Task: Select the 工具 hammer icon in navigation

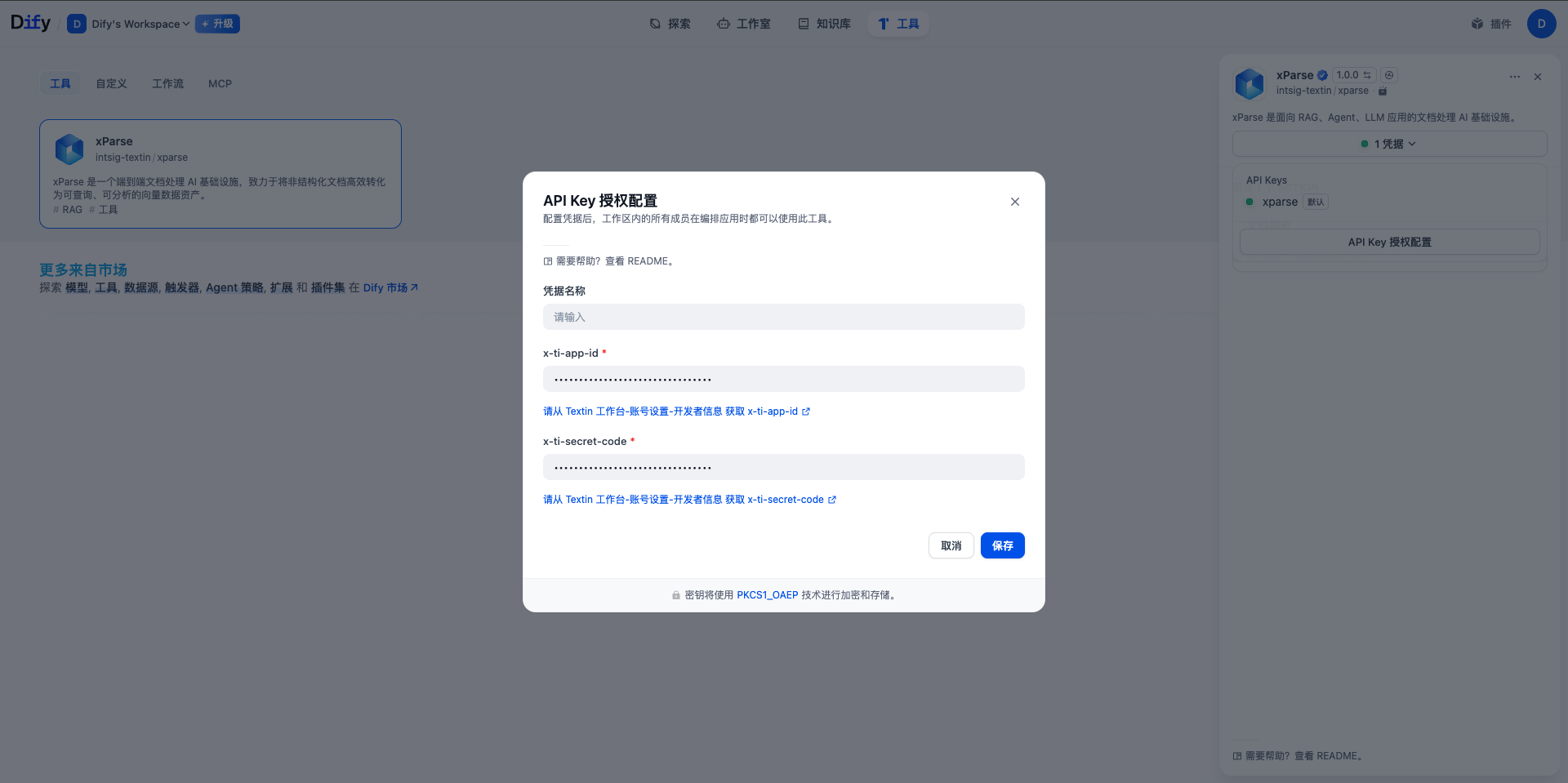Action: (x=882, y=24)
